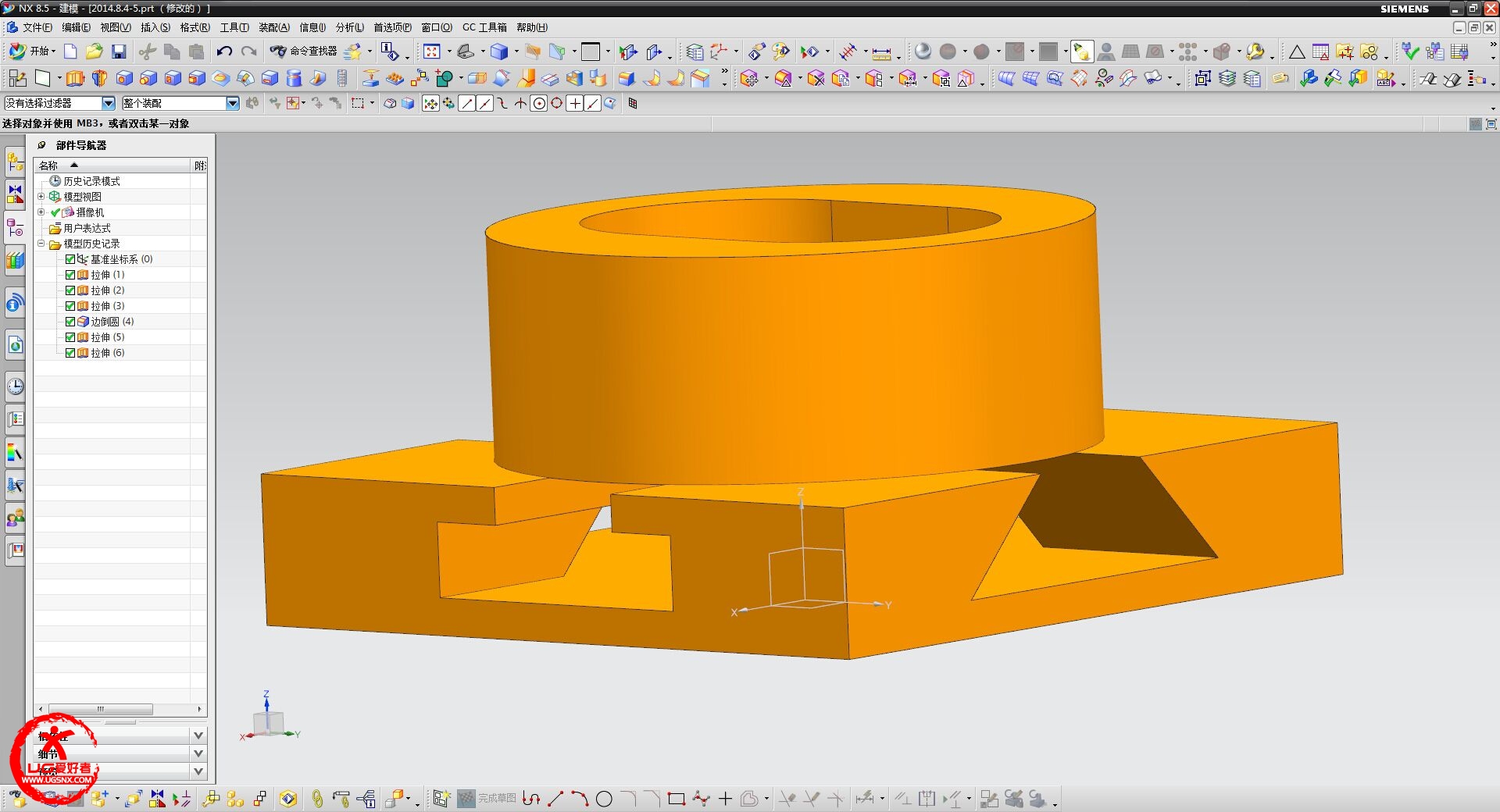Open the 文件(F) menu
This screenshot has width=1500, height=812.
pyautogui.click(x=37, y=27)
